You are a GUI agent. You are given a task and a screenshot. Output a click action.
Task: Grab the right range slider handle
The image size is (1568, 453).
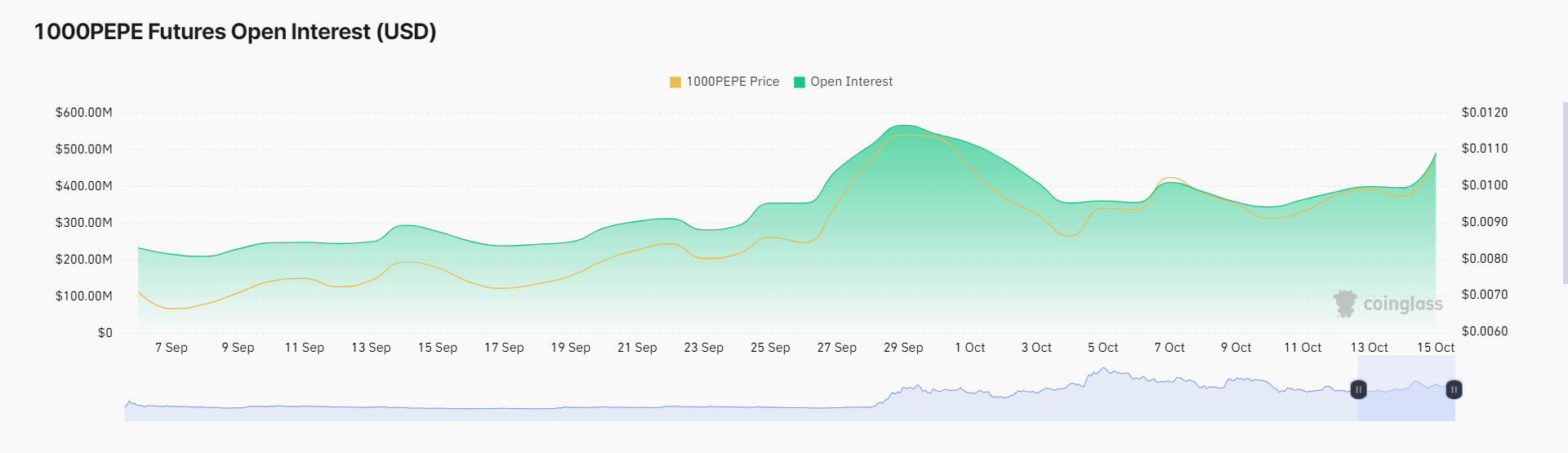click(x=1454, y=390)
